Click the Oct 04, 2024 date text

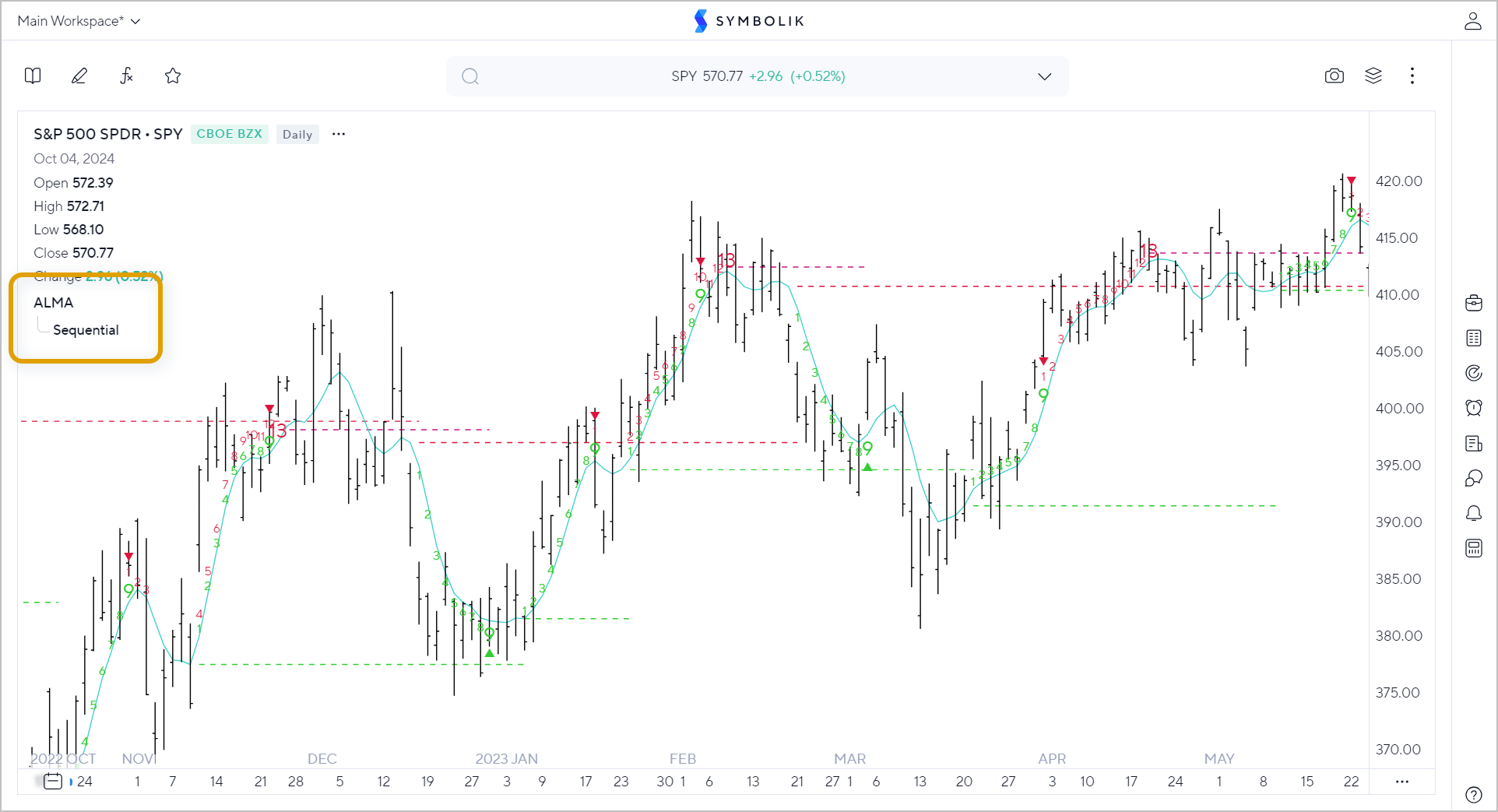pos(74,159)
